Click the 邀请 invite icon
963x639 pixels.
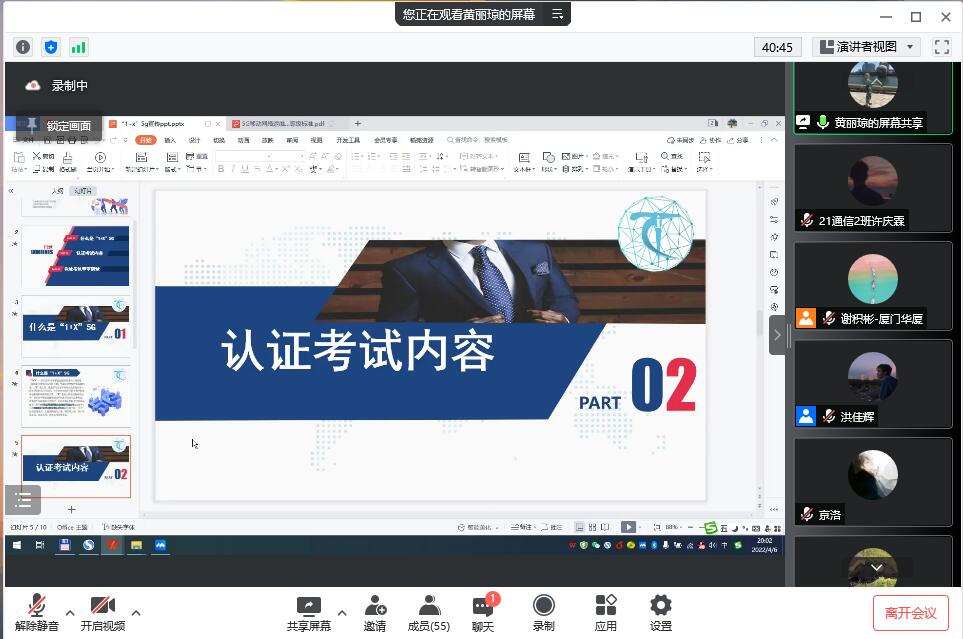point(375,612)
